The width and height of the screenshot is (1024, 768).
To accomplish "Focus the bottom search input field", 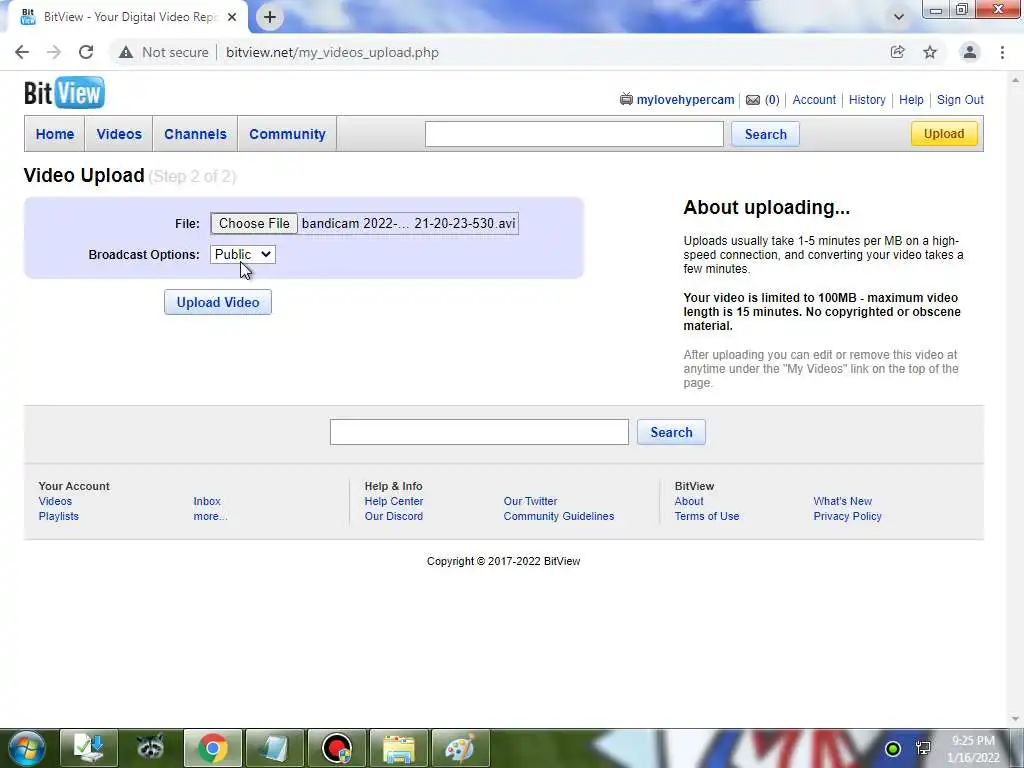I will (479, 432).
